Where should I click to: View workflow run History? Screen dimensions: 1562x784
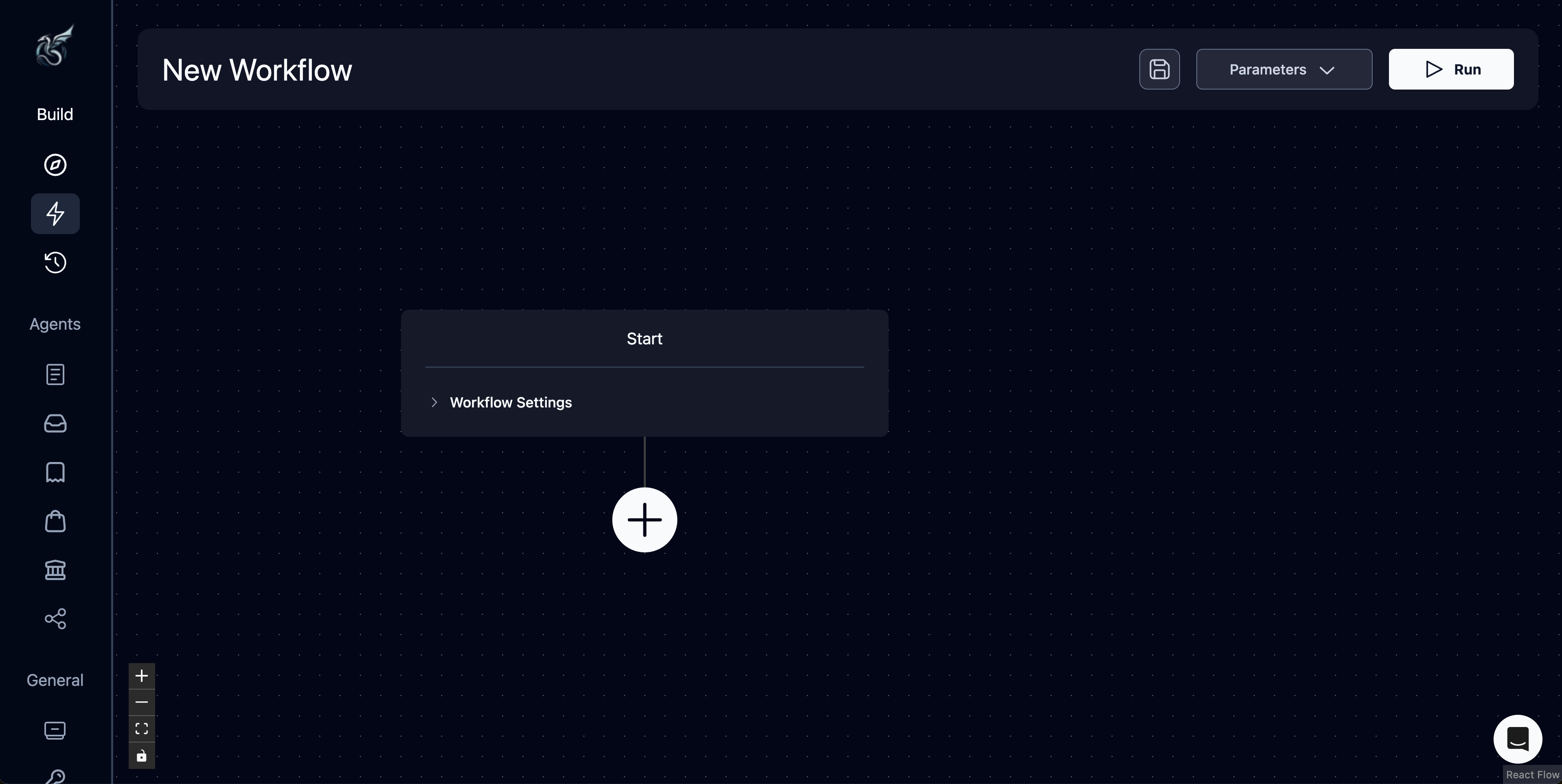pos(55,263)
